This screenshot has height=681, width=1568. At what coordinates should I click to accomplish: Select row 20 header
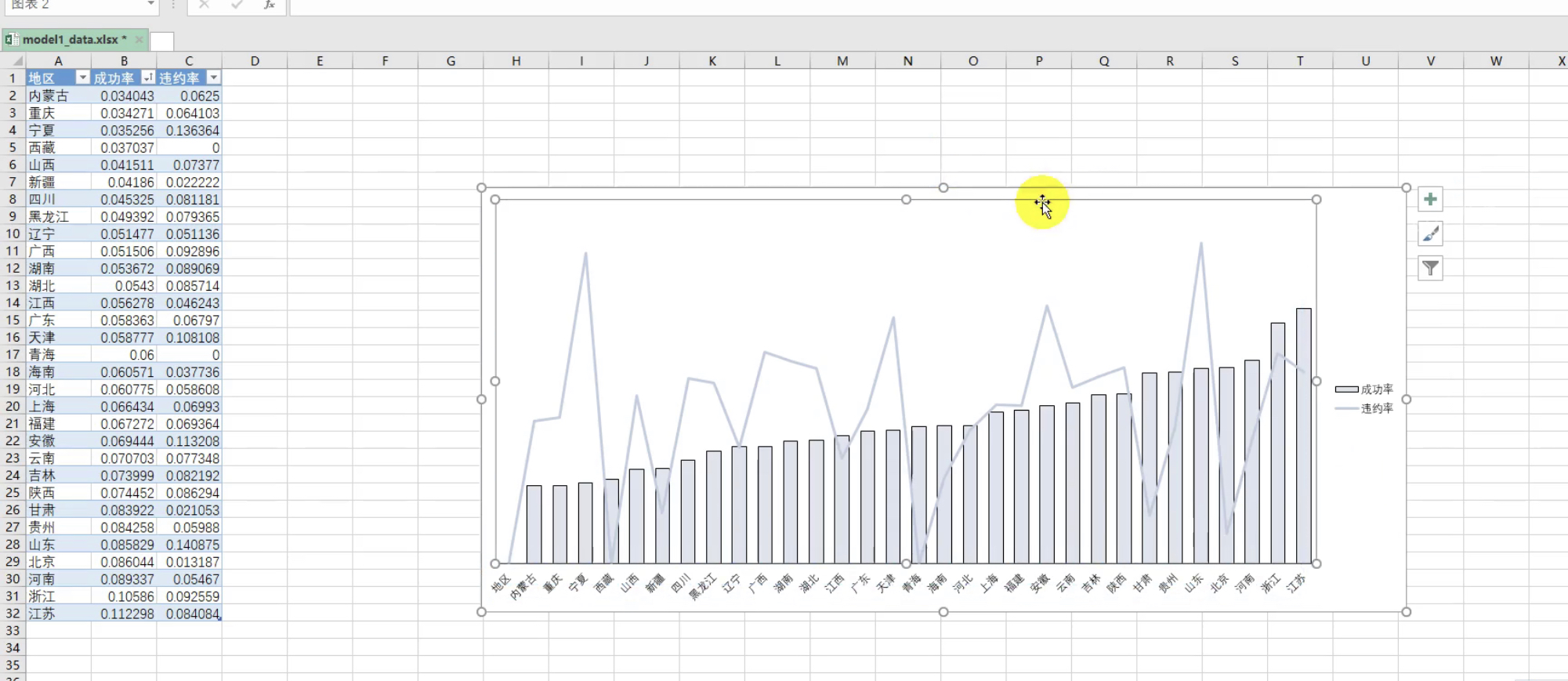coord(13,406)
